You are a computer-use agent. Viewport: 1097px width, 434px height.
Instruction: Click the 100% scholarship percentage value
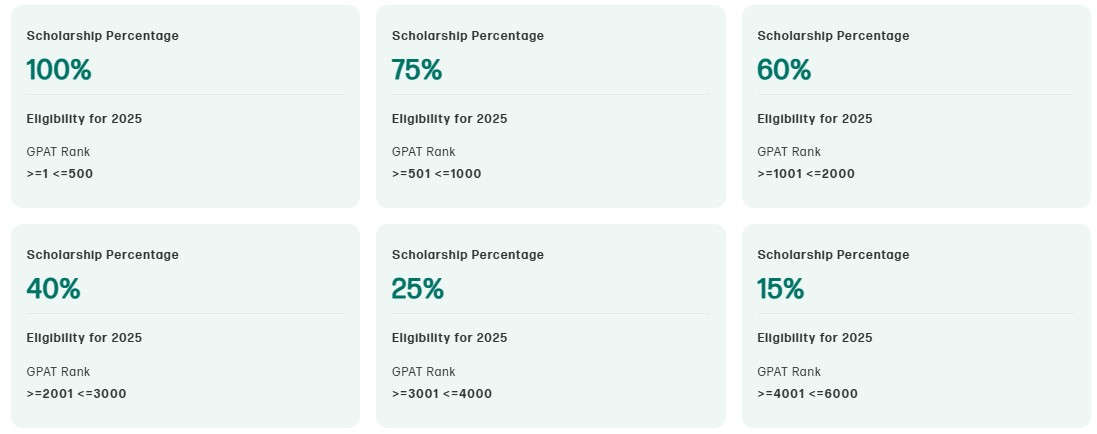pyautogui.click(x=59, y=70)
